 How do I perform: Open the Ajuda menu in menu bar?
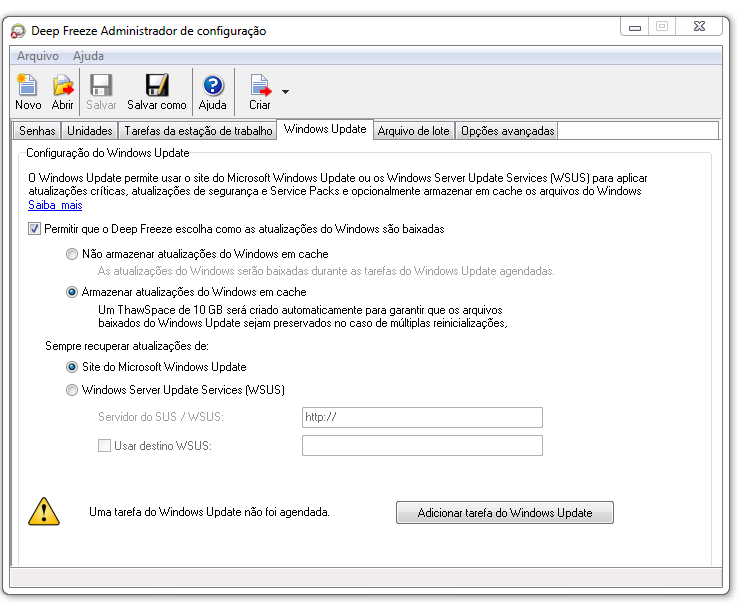click(88, 56)
